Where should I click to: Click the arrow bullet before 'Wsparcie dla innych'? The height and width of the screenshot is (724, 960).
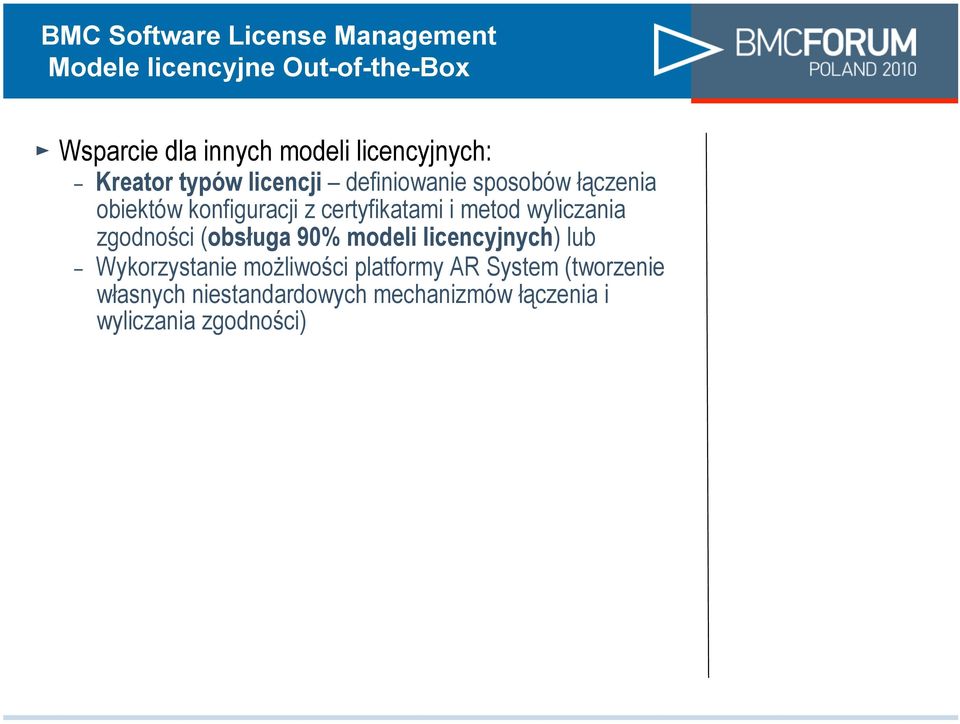click(42, 150)
